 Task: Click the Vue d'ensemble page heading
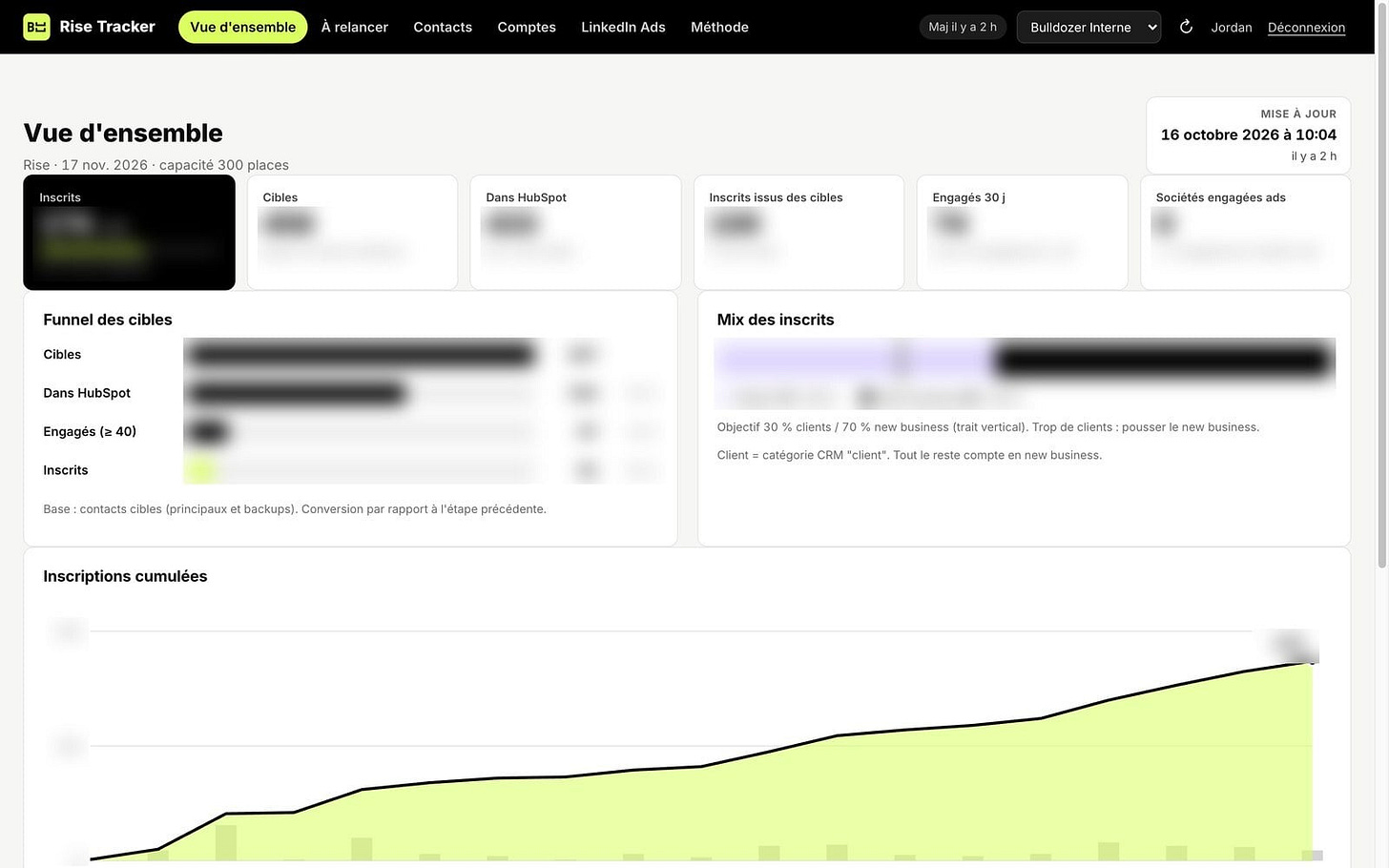click(123, 133)
